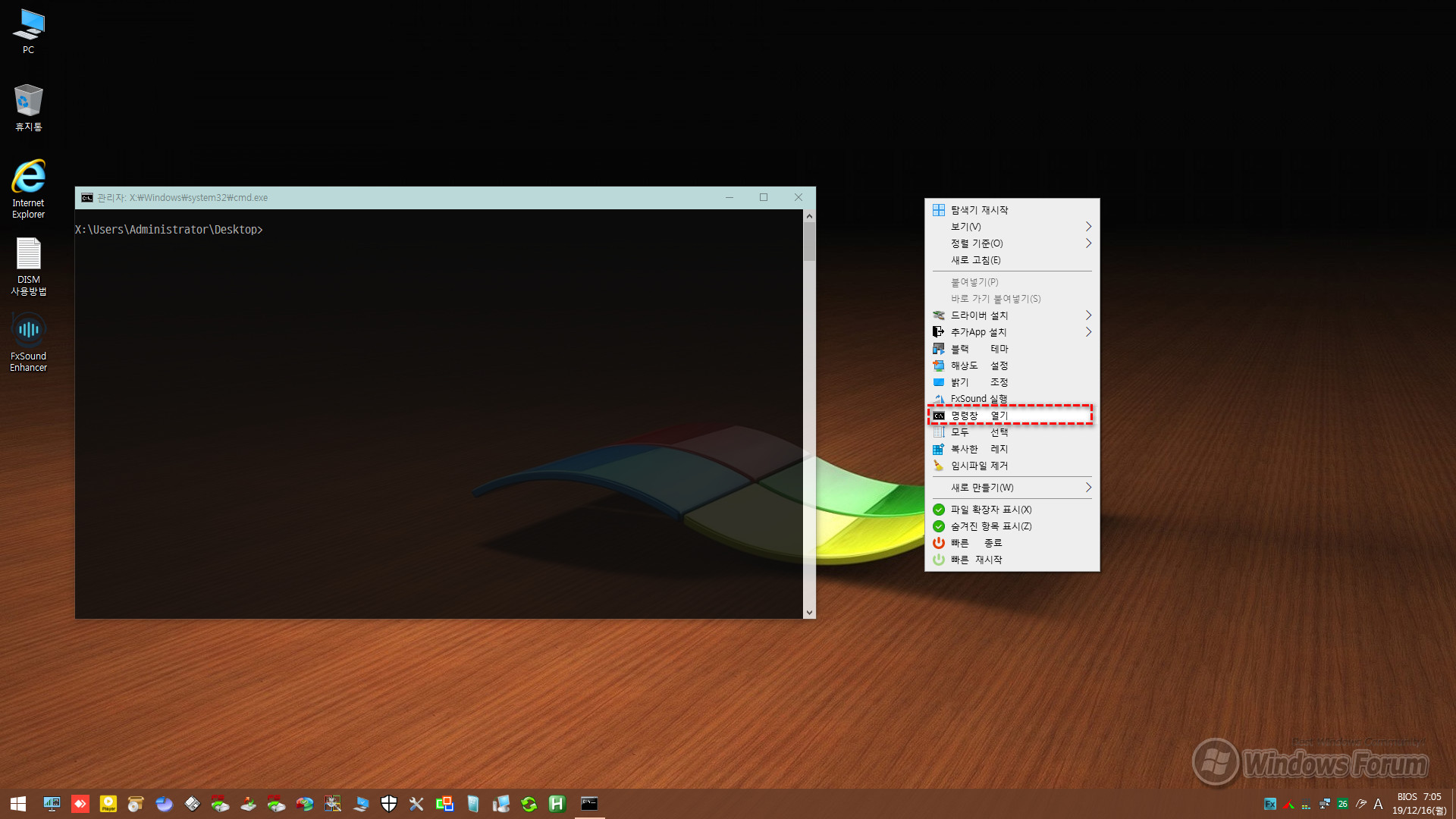
Task: Click 명령창 열기 menu entry
Action: point(1012,416)
